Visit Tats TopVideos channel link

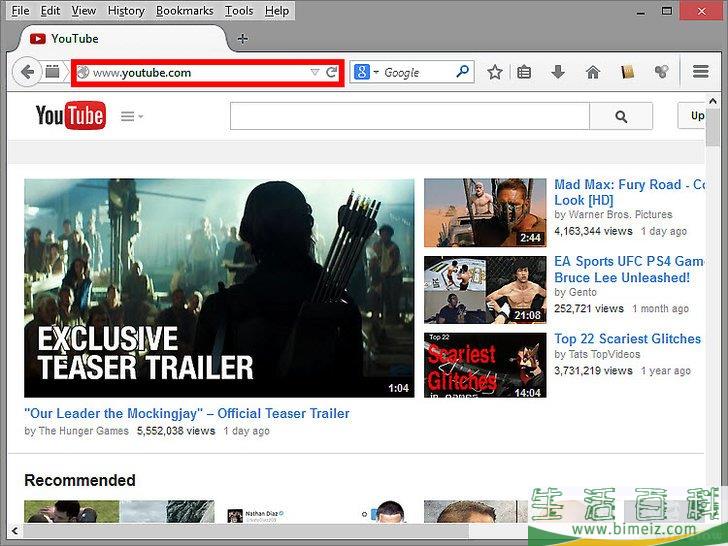coord(604,354)
